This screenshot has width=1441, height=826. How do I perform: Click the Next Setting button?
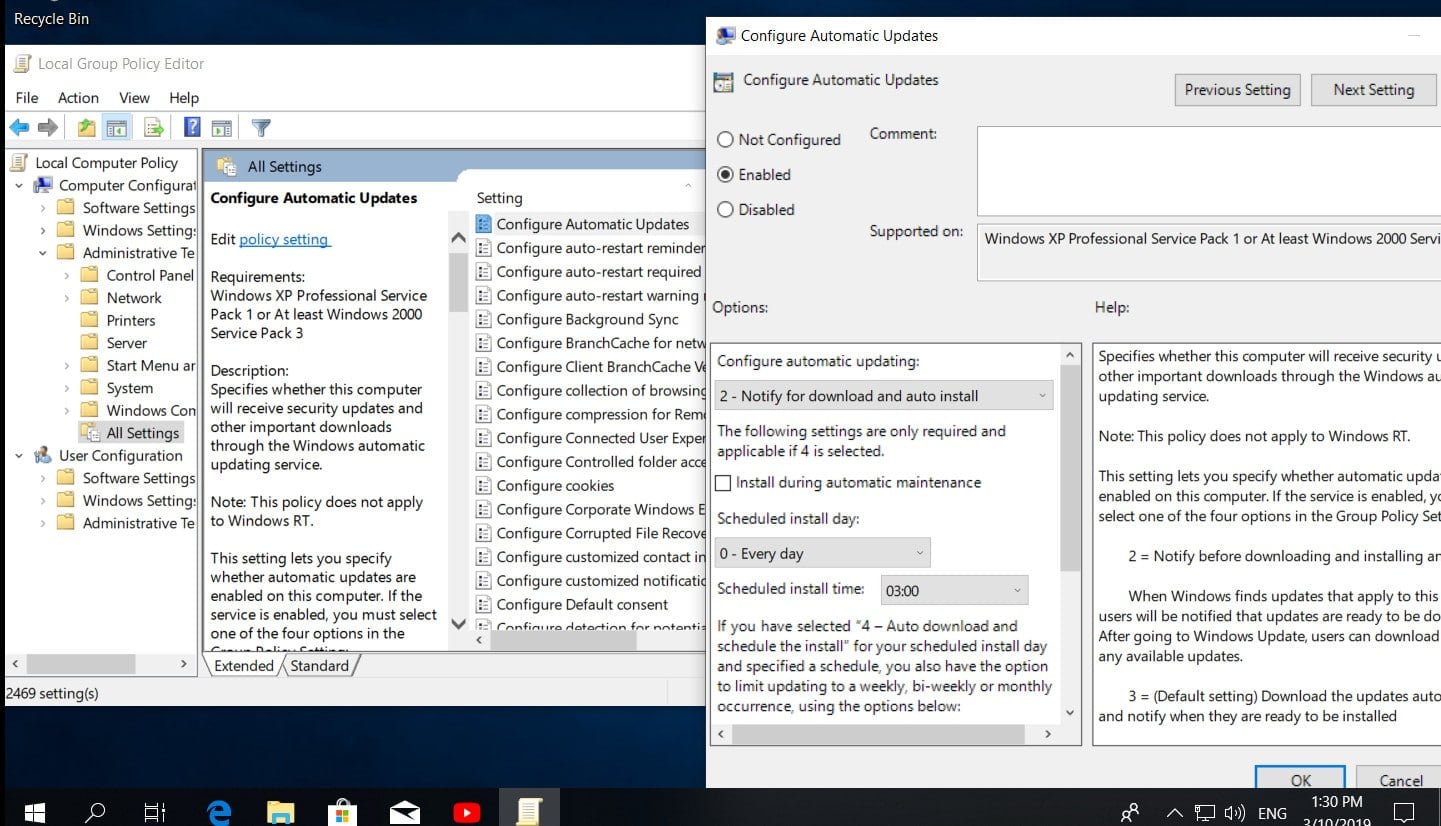[1374, 89]
